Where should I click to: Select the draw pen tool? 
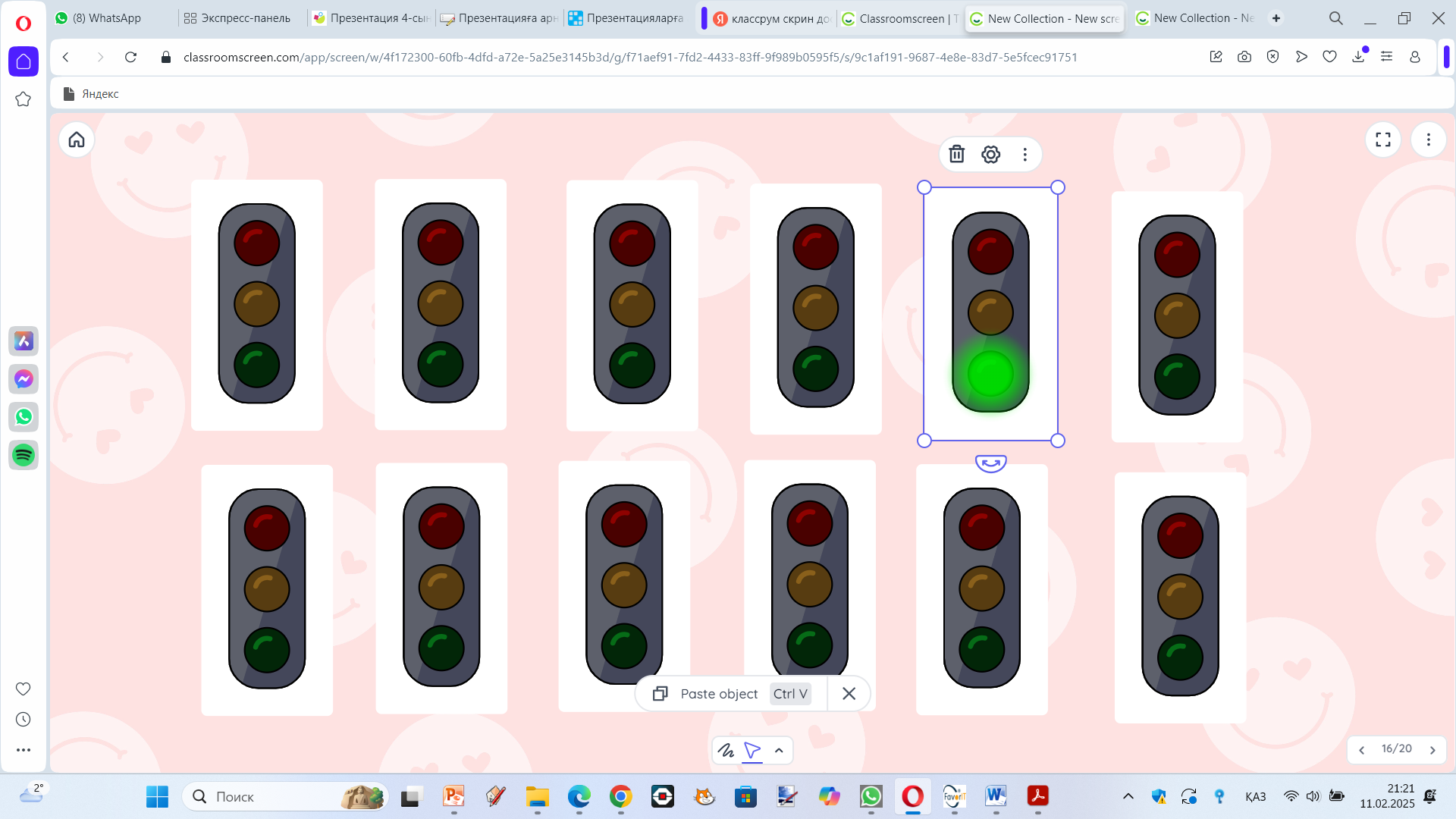point(726,751)
